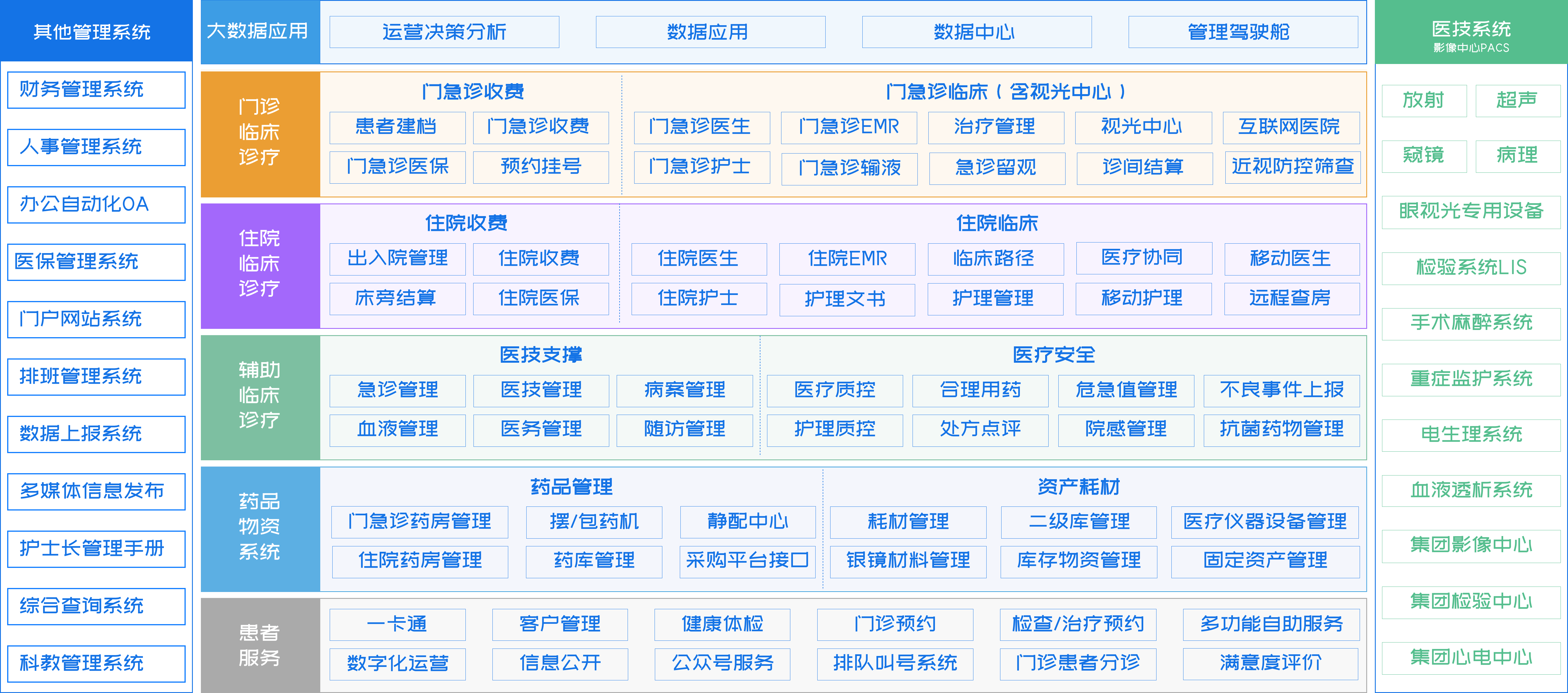Open 手术麻醉系统 entry
This screenshot has height=693, width=1568.
(1471, 324)
